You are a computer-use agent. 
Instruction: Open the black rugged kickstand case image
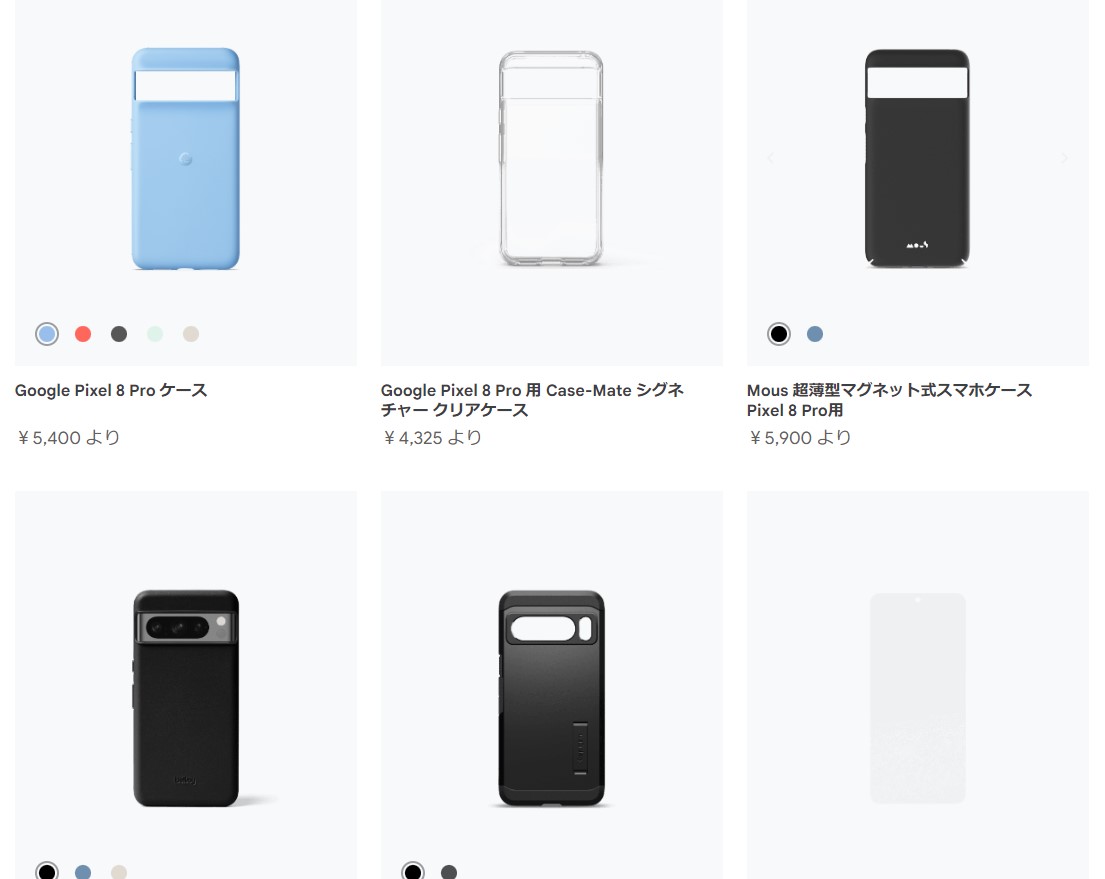[x=552, y=698]
